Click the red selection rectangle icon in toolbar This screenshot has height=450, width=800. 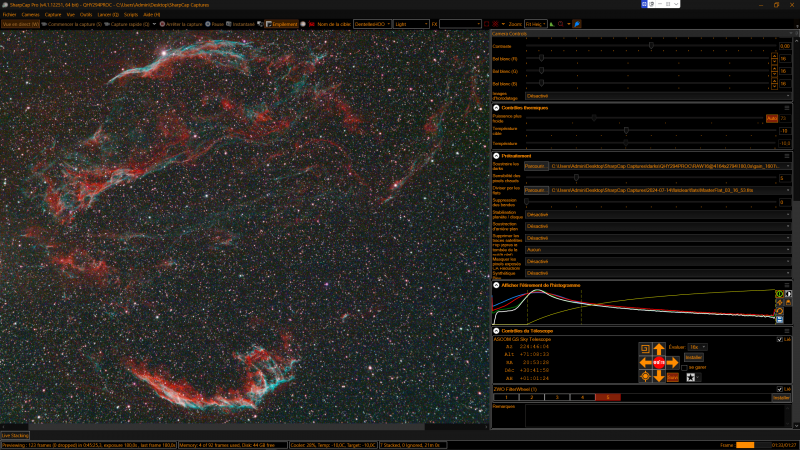pyautogui.click(x=486, y=24)
